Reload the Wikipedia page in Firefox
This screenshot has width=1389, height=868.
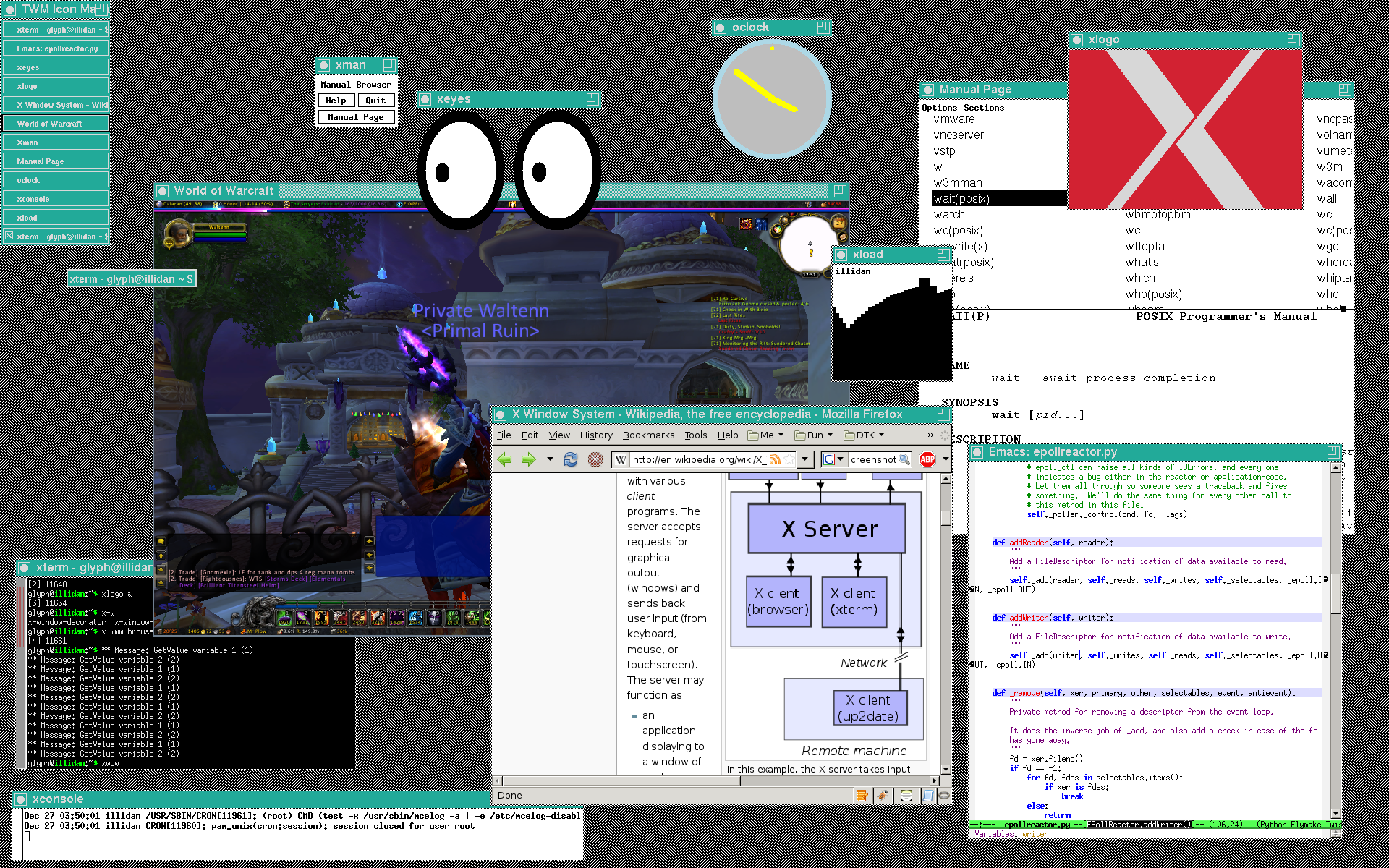[571, 459]
